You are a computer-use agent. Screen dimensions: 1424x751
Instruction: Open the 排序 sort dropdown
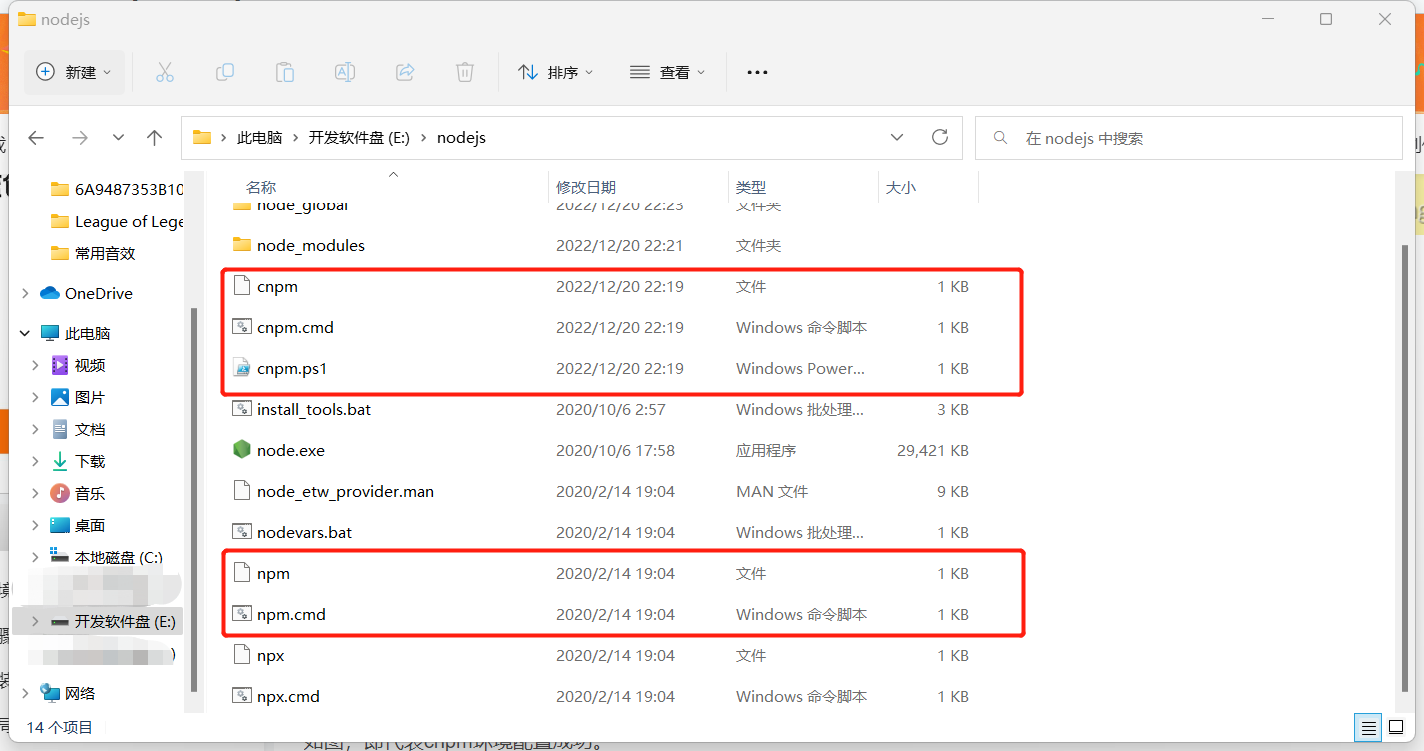(556, 72)
